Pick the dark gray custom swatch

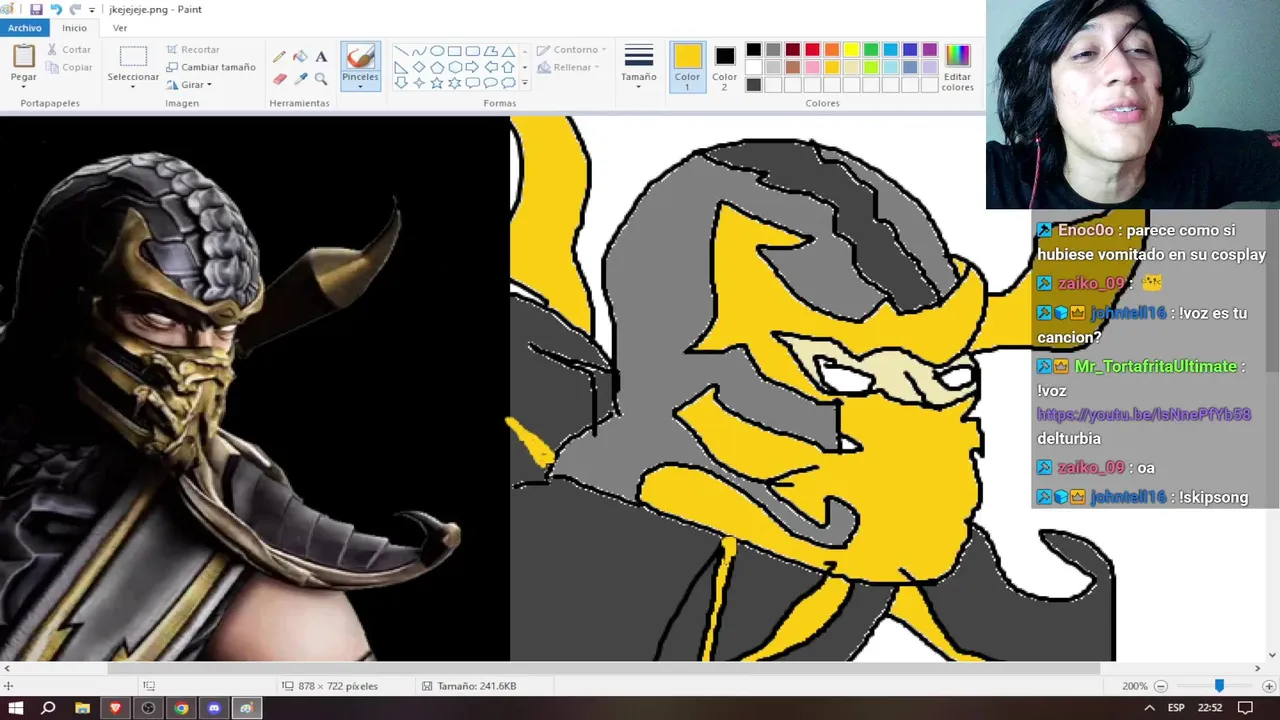pos(753,85)
